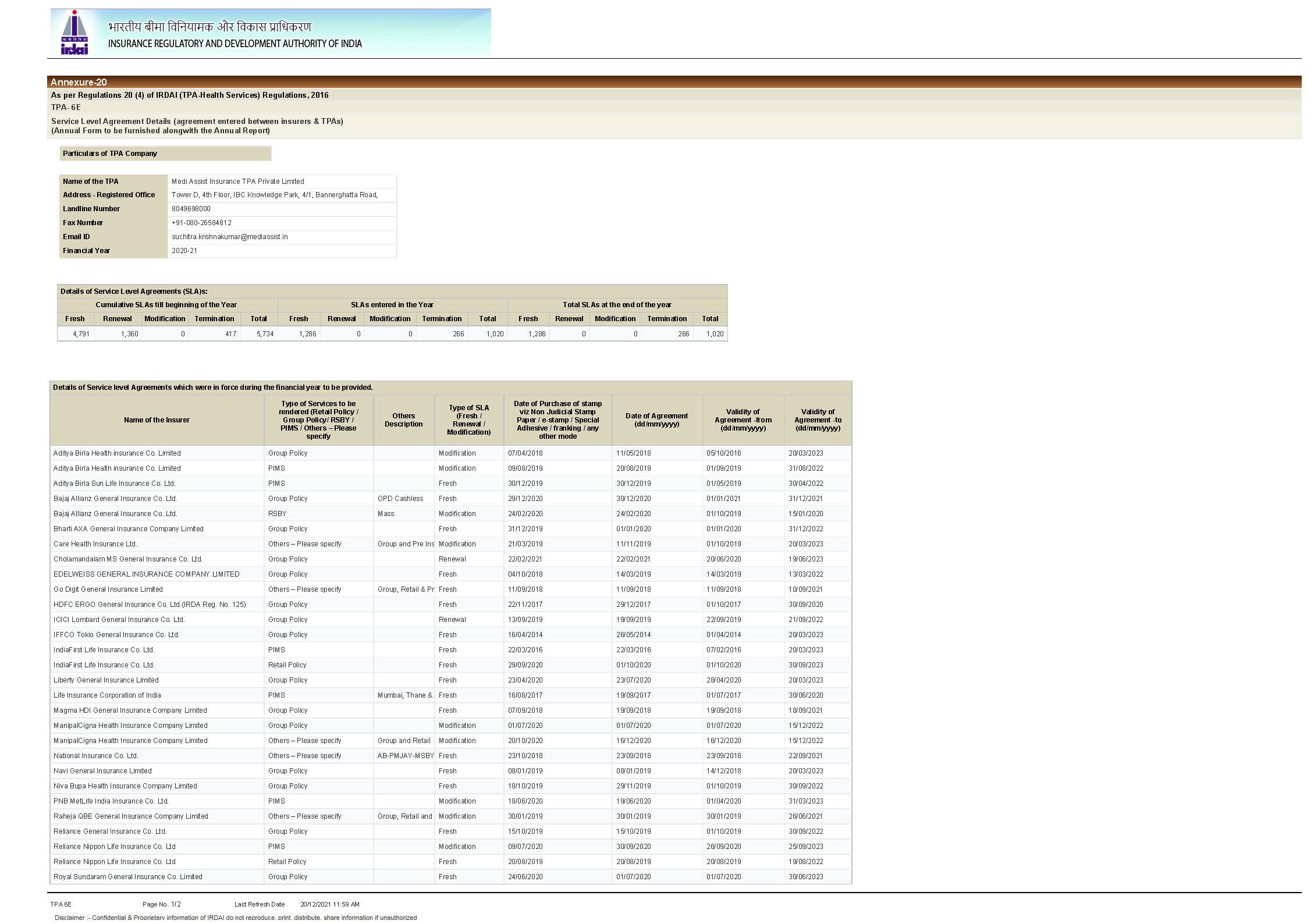The width and height of the screenshot is (1307, 924).
Task: Click 'Niva Bupa Health Insurance Company Limited' name
Action: tap(125, 786)
